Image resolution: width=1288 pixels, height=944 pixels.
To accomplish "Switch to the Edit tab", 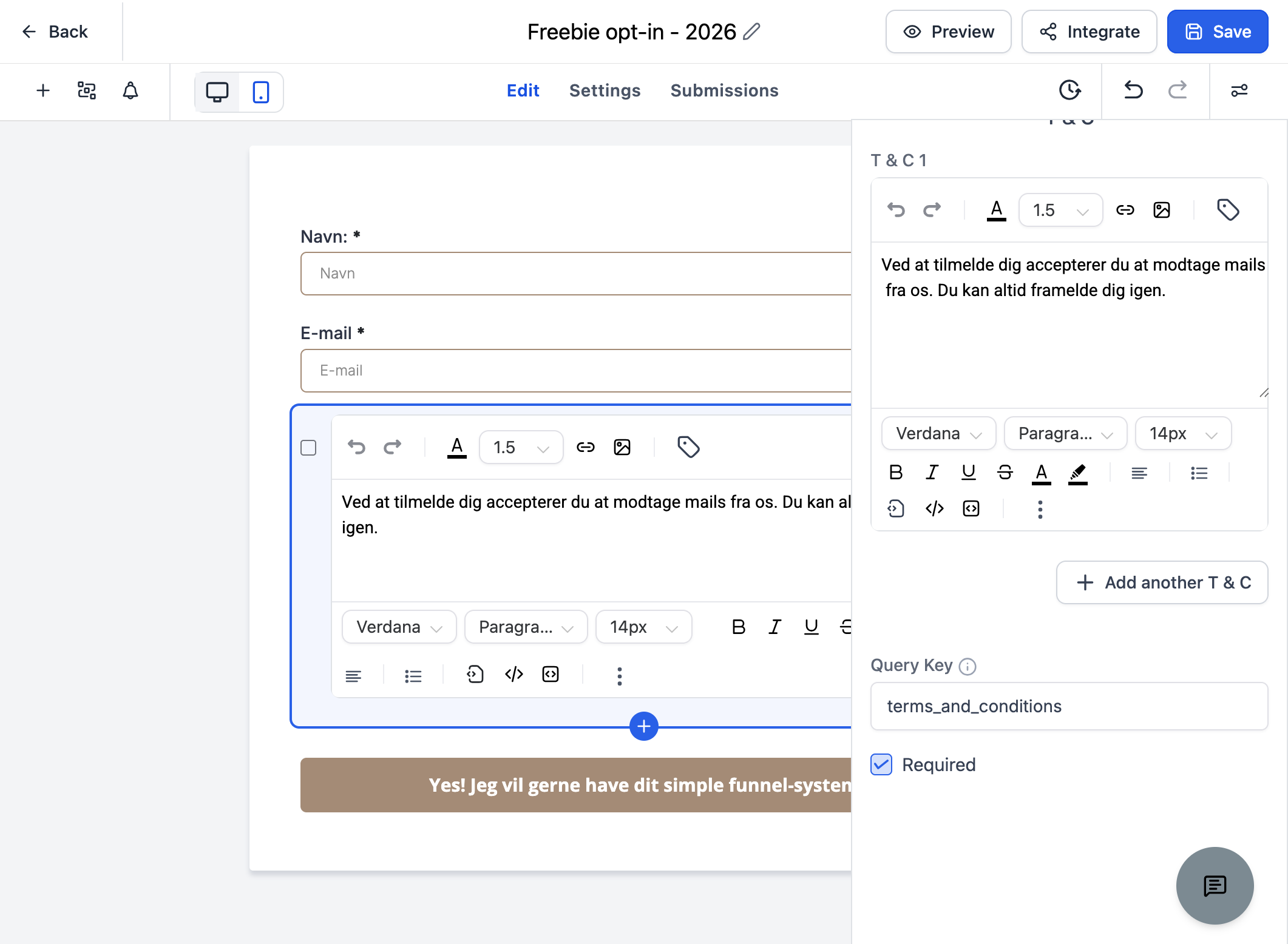I will tap(523, 90).
